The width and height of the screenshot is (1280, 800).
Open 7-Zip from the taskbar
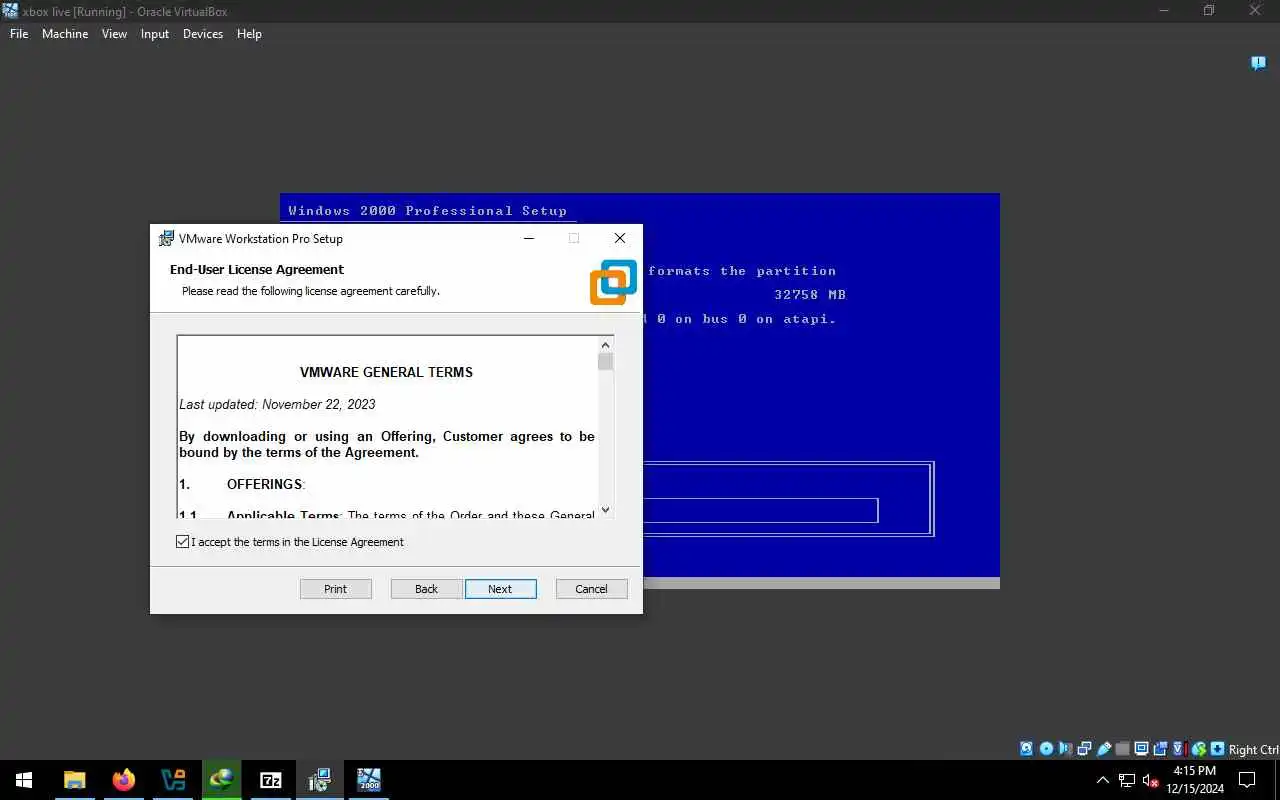pyautogui.click(x=270, y=780)
